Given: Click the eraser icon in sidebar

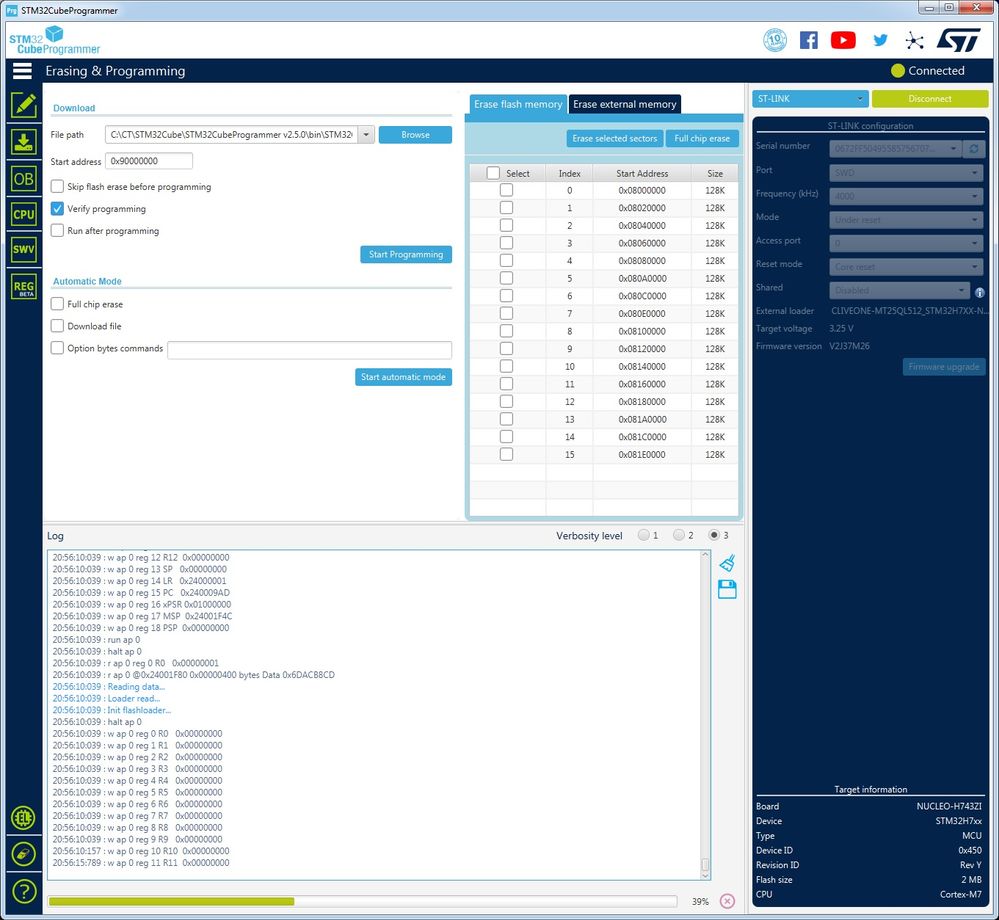Looking at the screenshot, I should pos(24,854).
